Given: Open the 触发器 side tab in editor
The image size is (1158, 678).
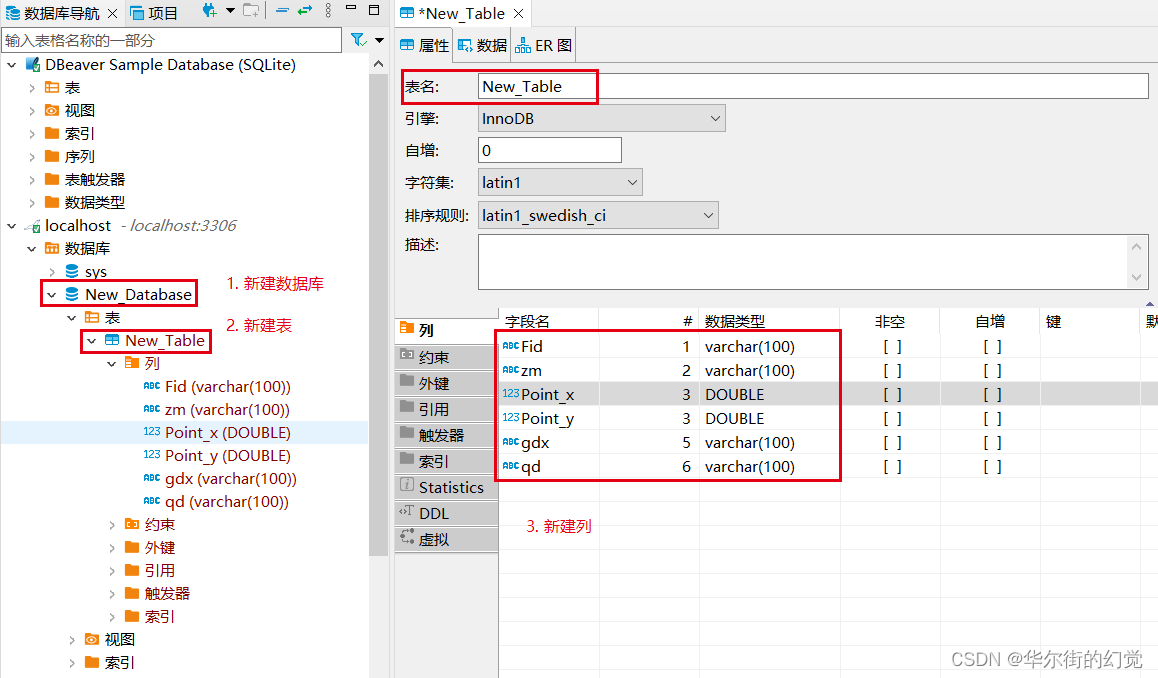Looking at the screenshot, I should tap(447, 435).
